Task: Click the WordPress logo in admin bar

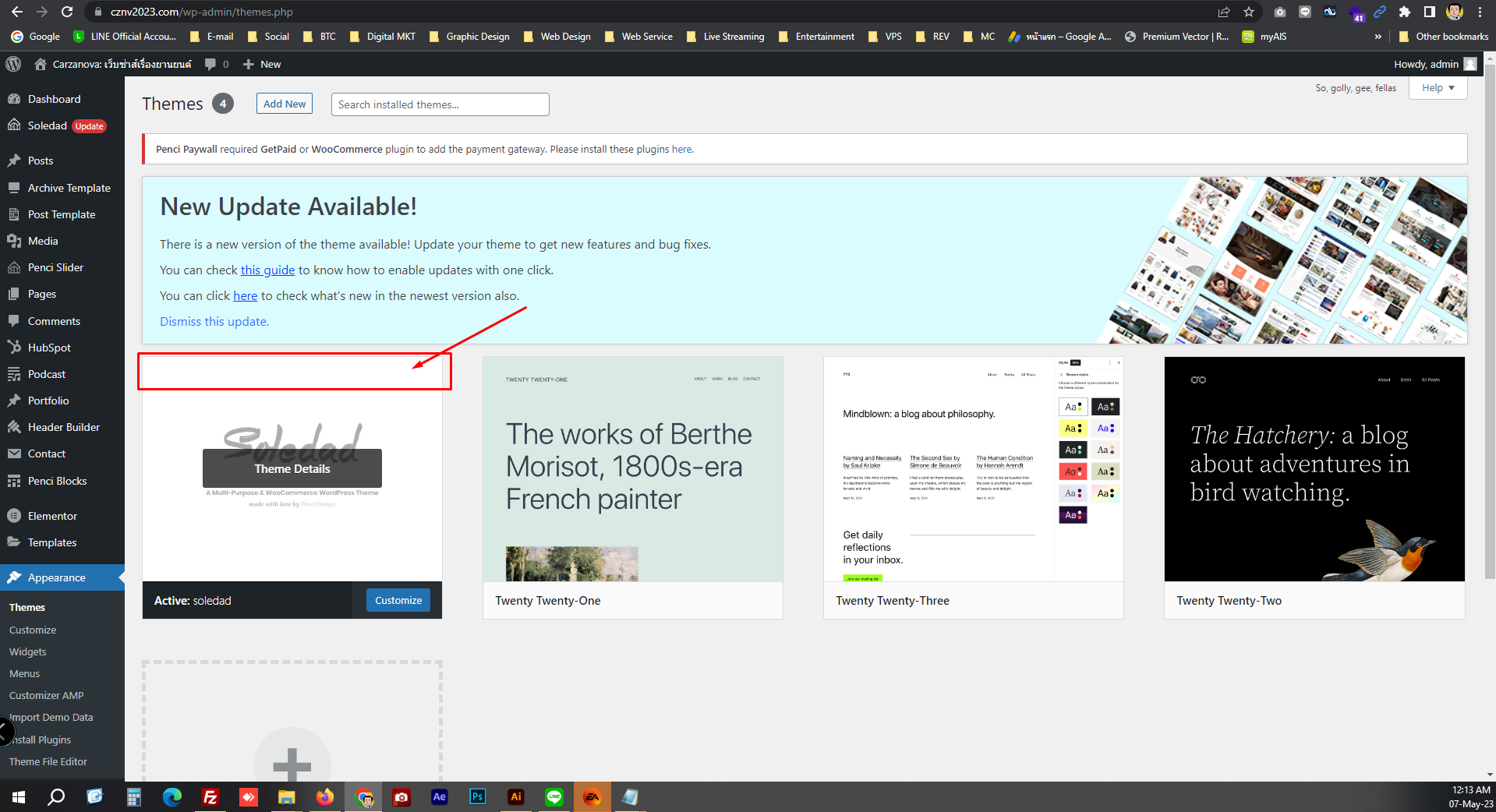Action: (x=13, y=64)
